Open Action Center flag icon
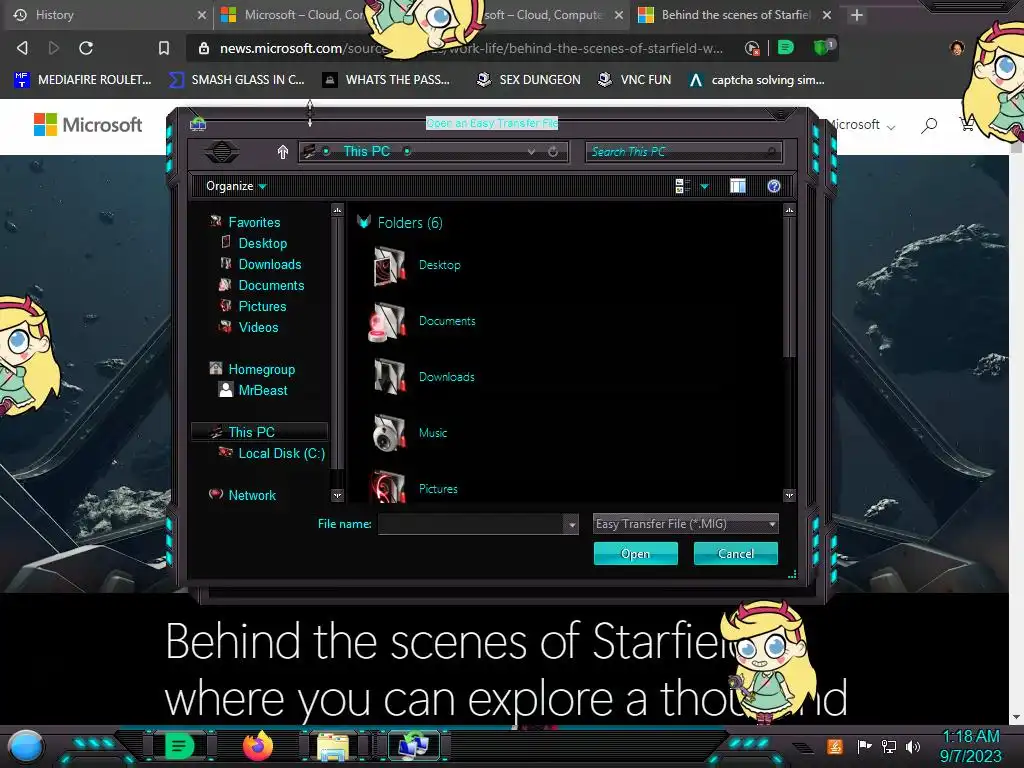Image resolution: width=1024 pixels, height=768 pixels. click(x=865, y=746)
